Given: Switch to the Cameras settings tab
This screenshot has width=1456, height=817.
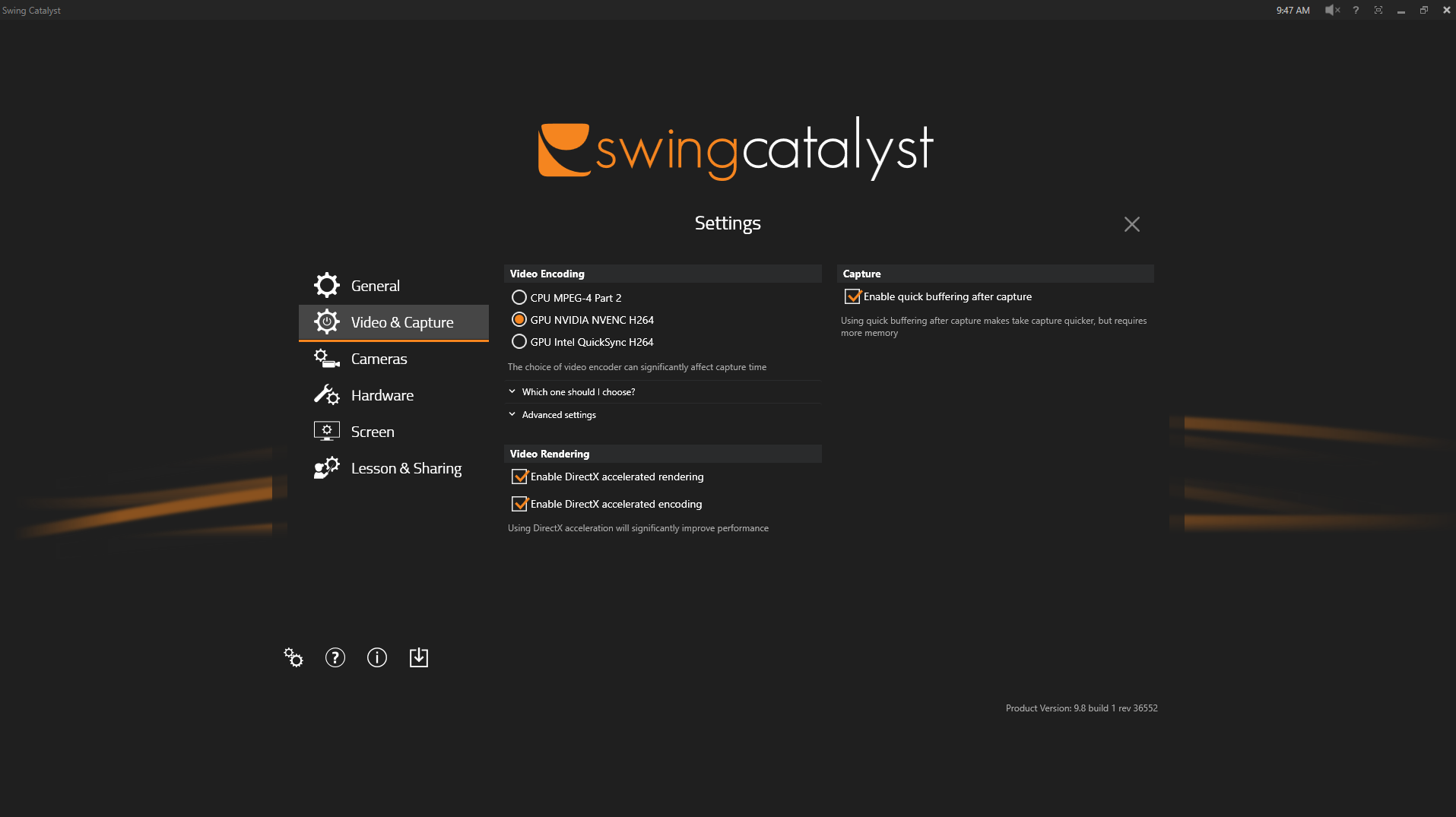Looking at the screenshot, I should [x=379, y=359].
